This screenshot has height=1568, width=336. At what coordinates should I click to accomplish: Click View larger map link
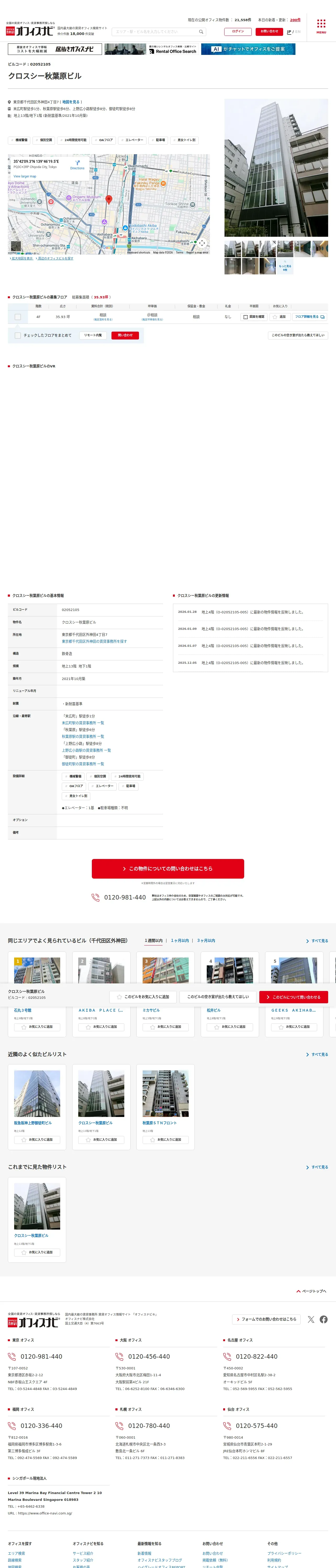25,176
